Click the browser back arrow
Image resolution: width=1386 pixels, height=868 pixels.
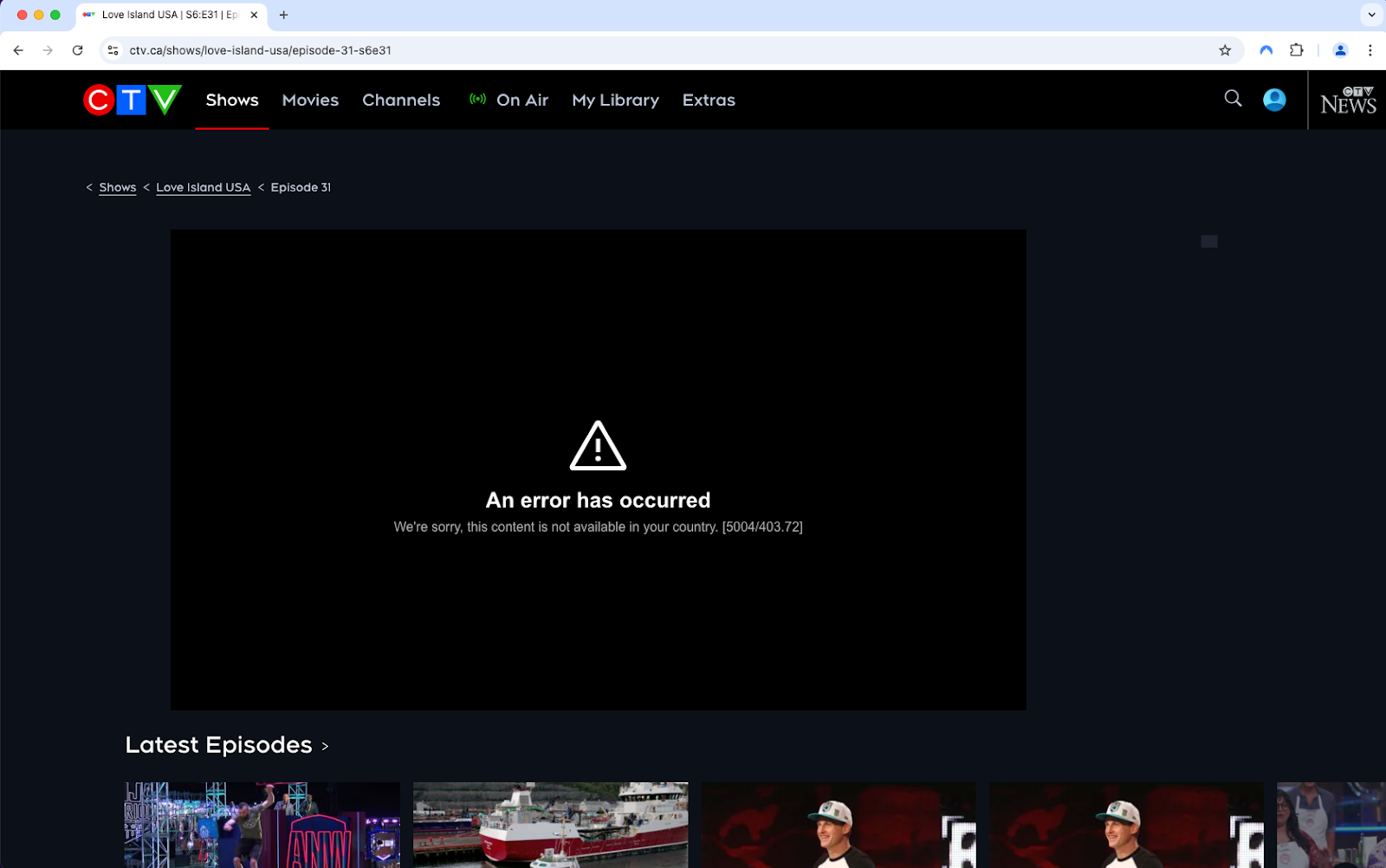[18, 50]
